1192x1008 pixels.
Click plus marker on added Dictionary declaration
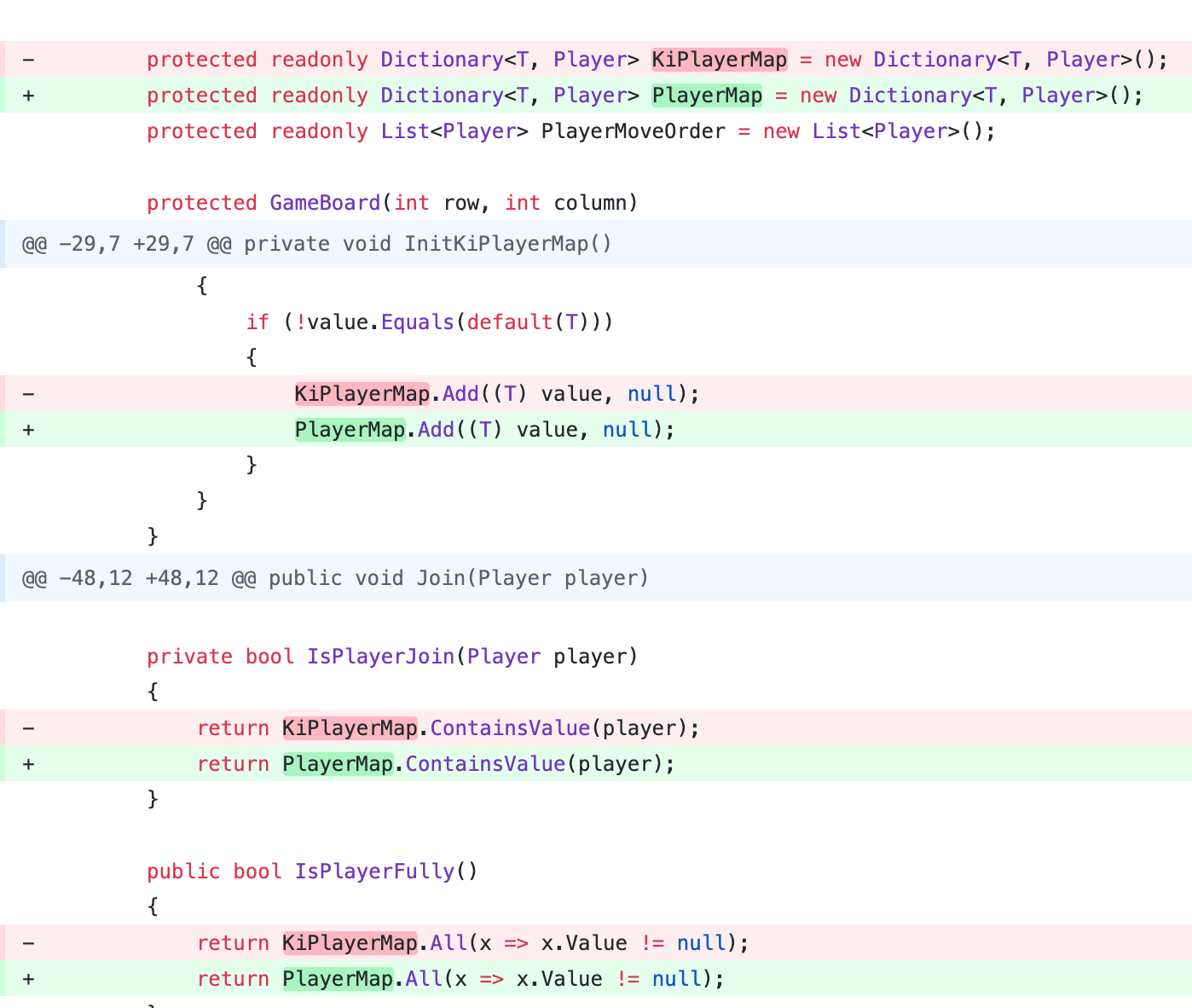pyautogui.click(x=28, y=96)
